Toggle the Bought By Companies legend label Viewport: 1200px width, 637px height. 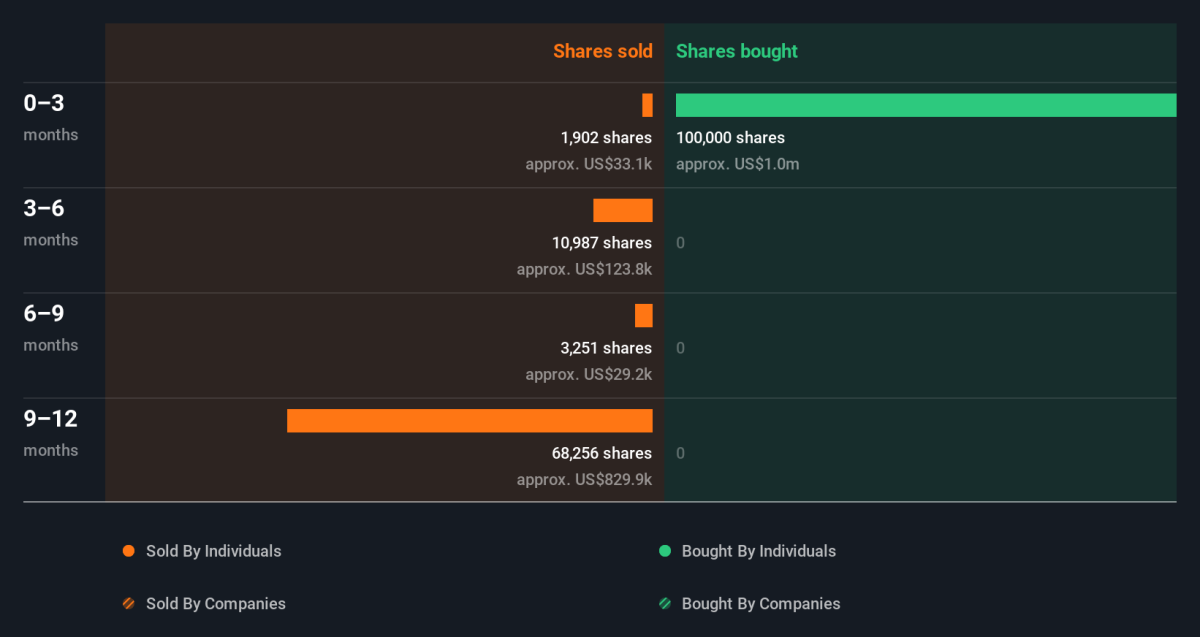tap(760, 604)
